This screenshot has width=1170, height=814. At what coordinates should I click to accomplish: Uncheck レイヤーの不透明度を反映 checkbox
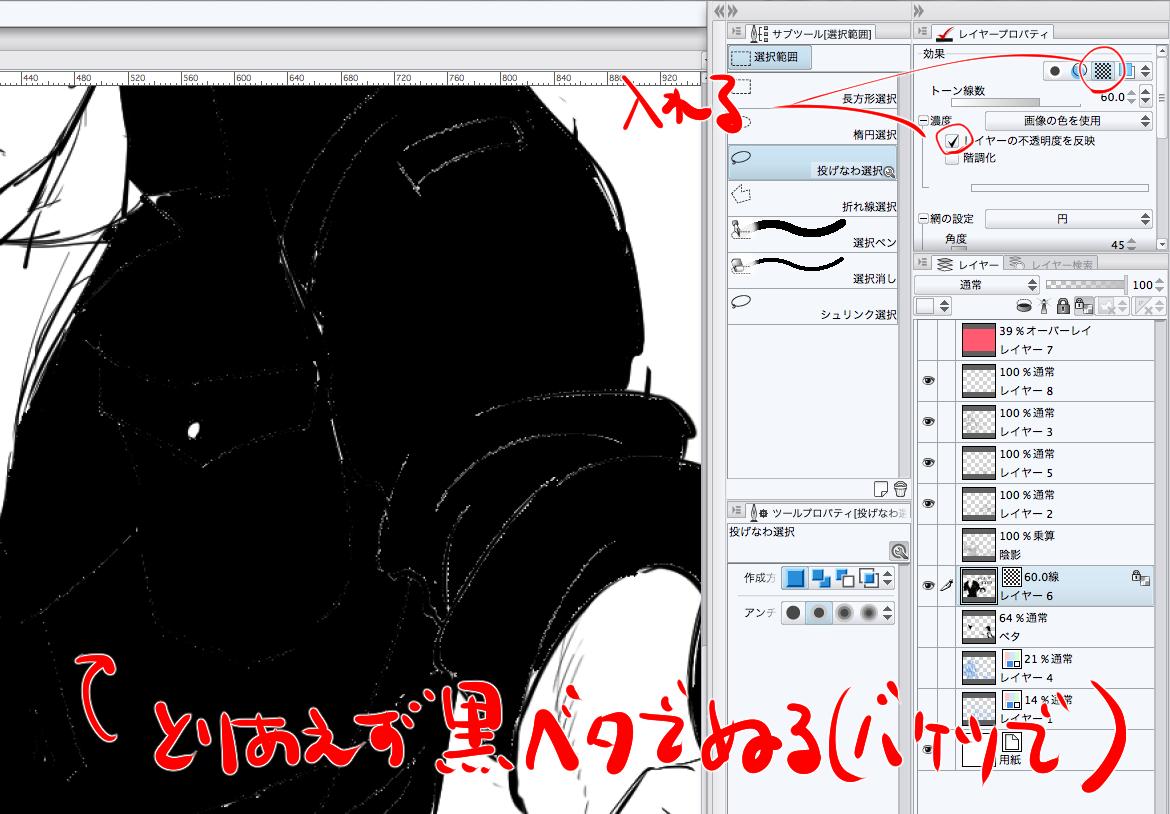pos(952,140)
